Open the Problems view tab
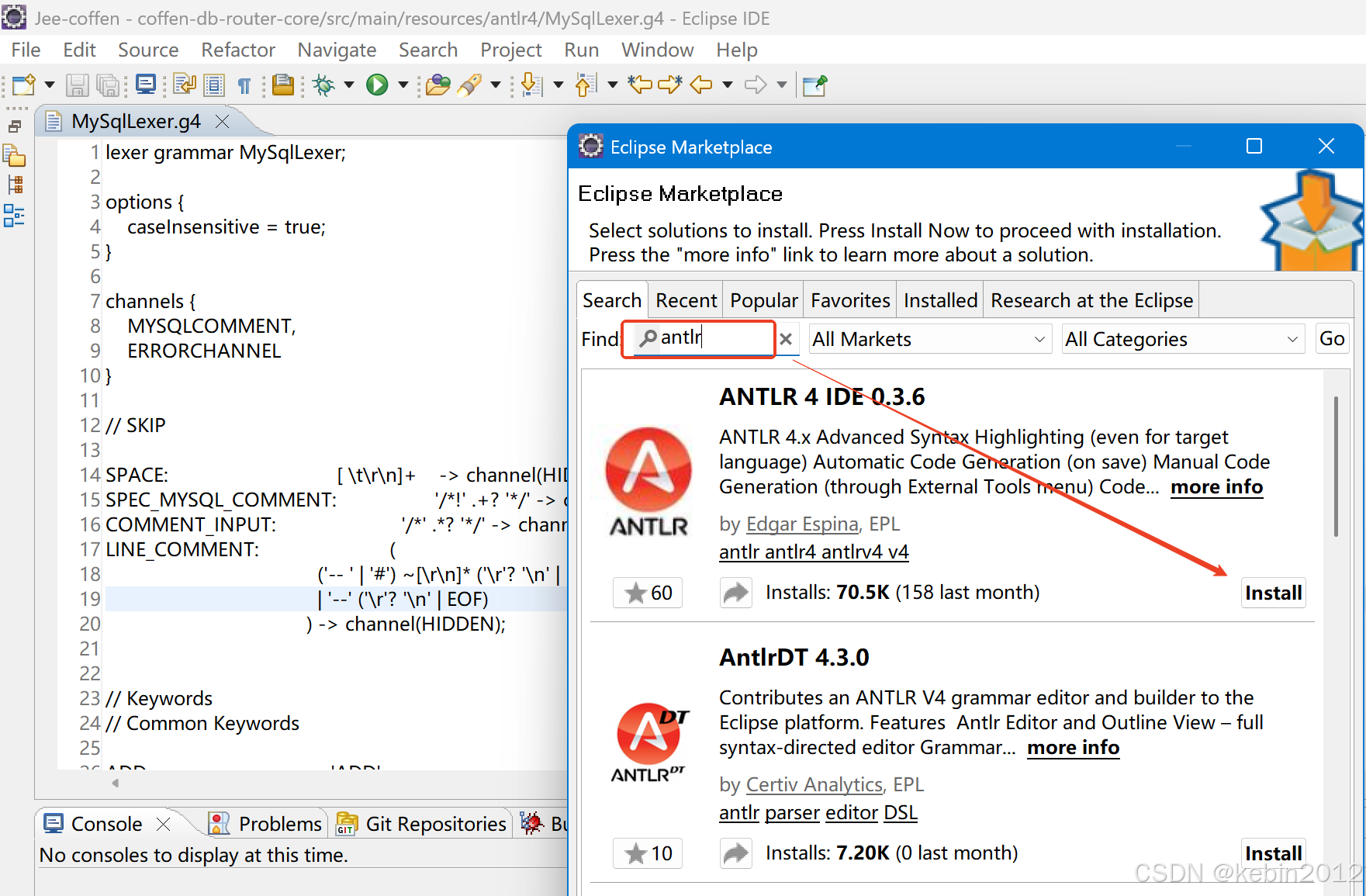Viewport: 1366px width, 896px height. [267, 824]
